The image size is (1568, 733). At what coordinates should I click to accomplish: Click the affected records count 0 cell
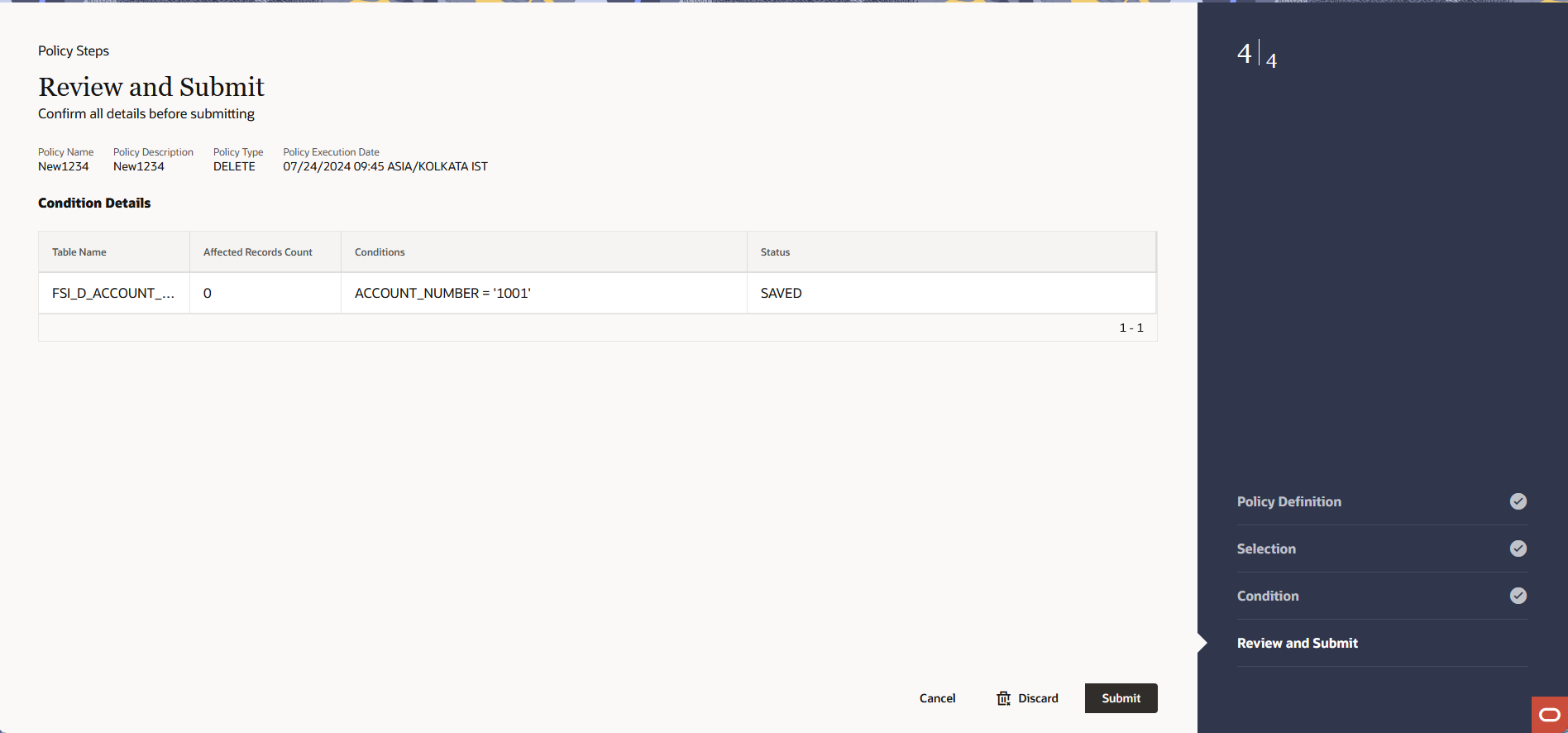[x=265, y=293]
